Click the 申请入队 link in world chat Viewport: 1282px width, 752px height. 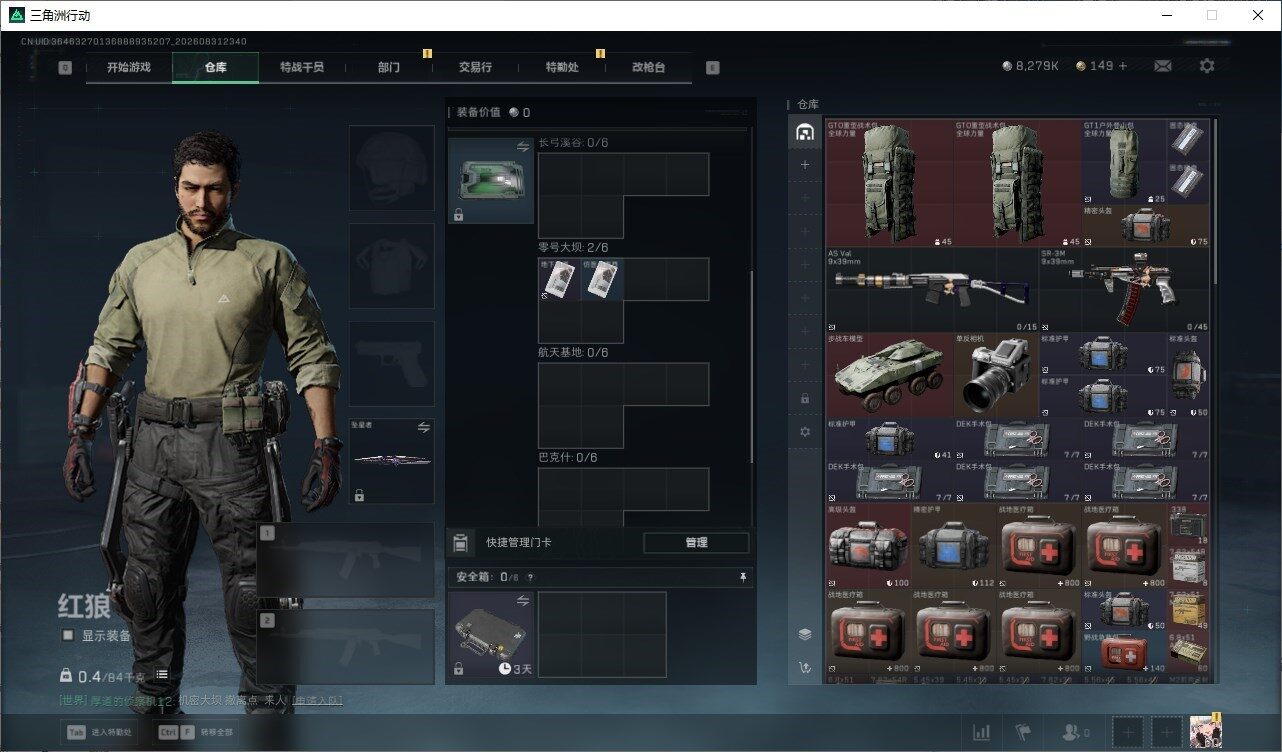316,700
